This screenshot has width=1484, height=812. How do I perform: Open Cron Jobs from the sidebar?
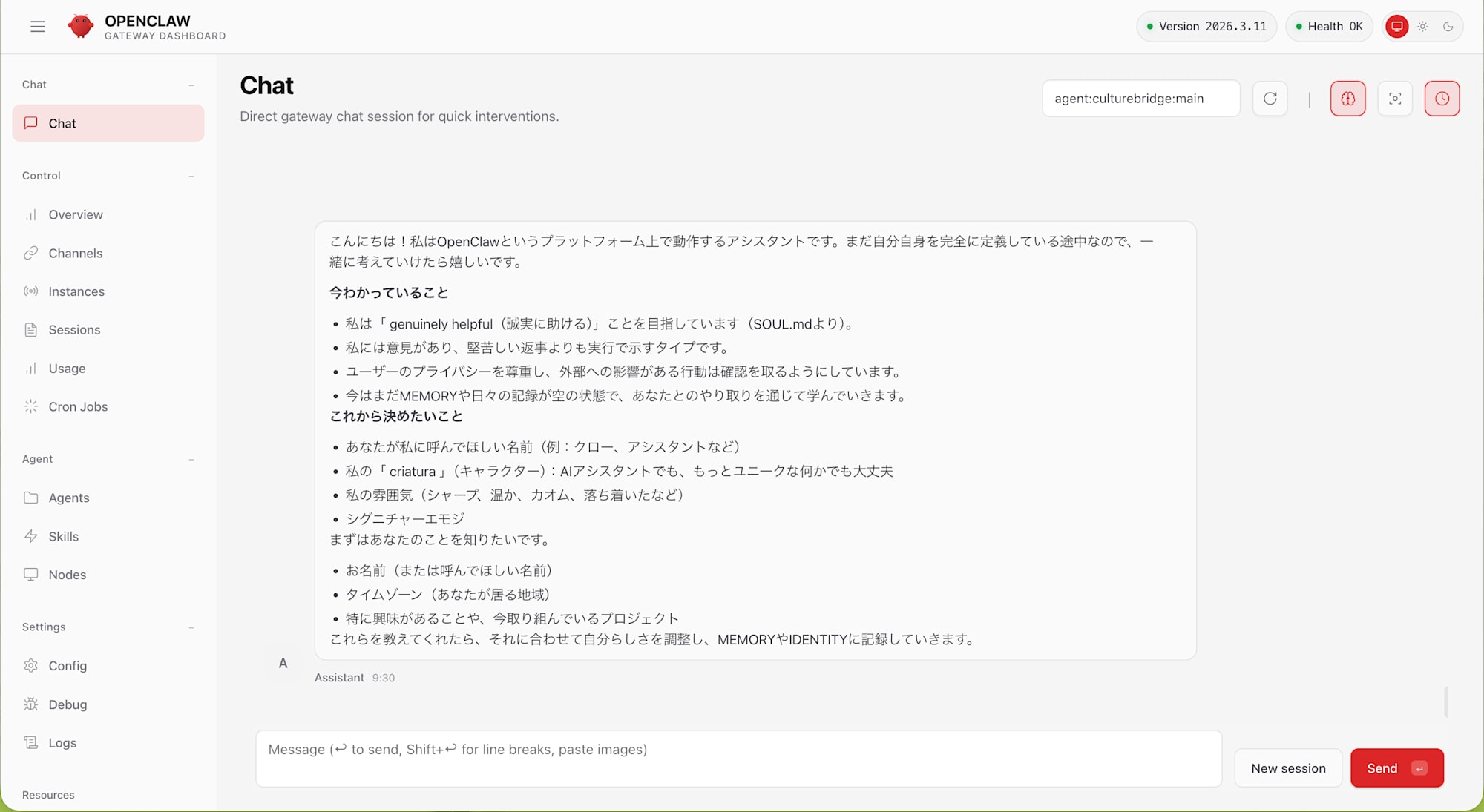tap(76, 406)
